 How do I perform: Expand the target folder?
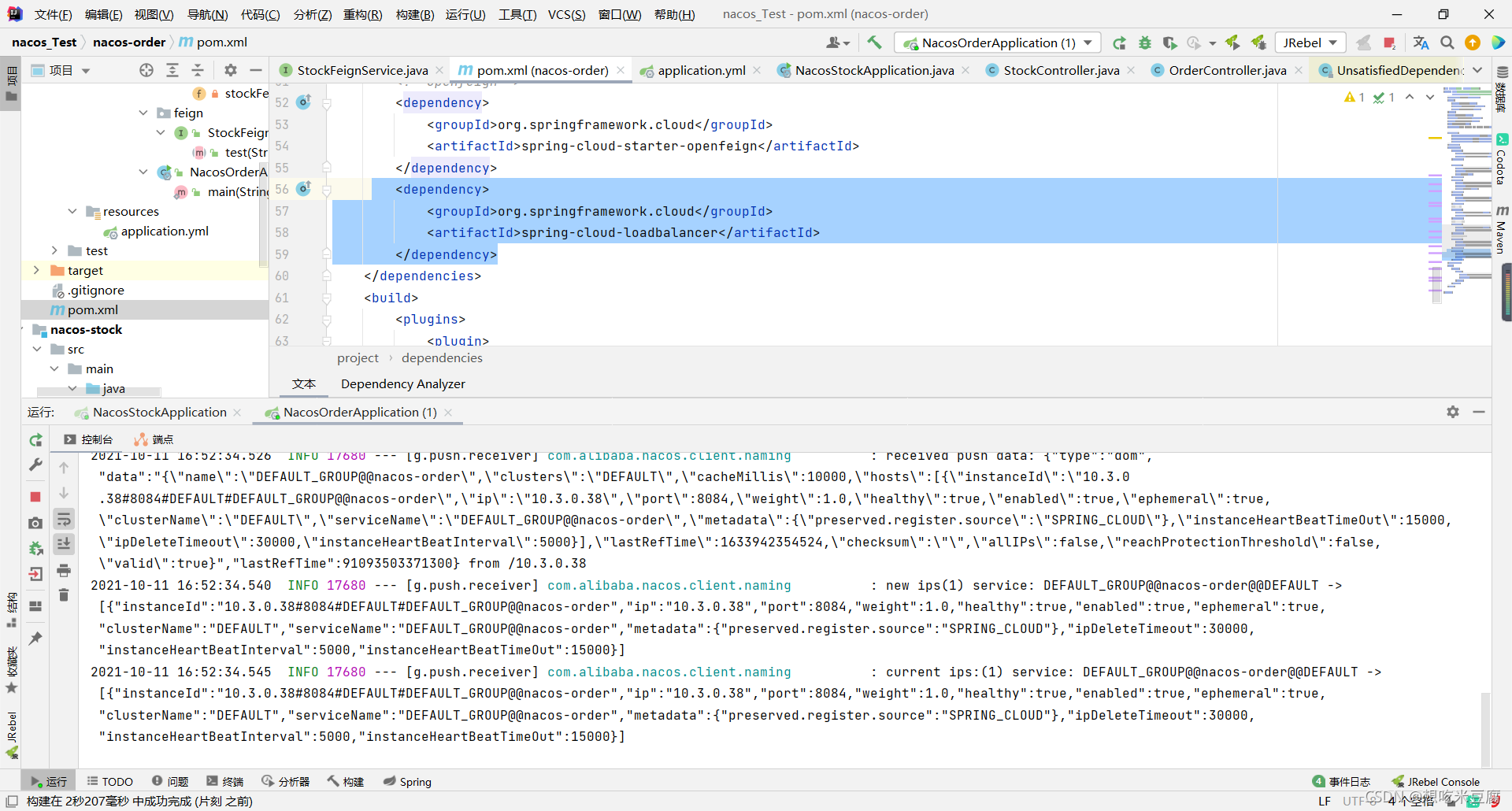[x=36, y=270]
